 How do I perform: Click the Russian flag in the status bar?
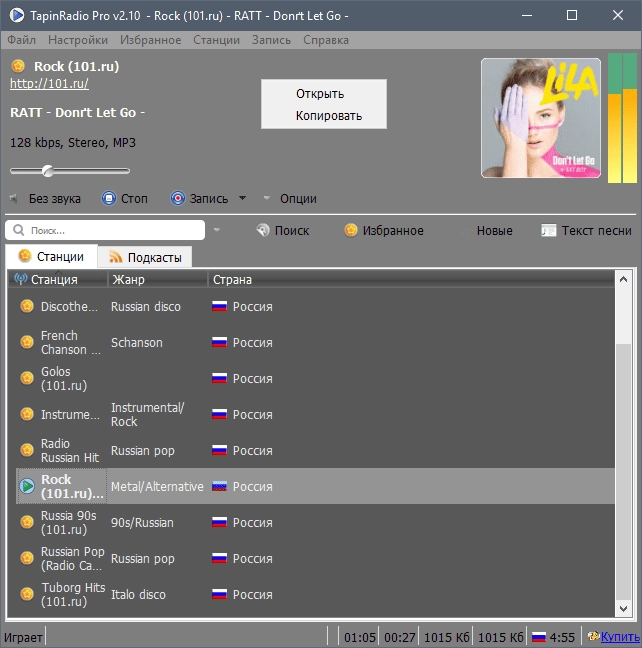tap(539, 637)
